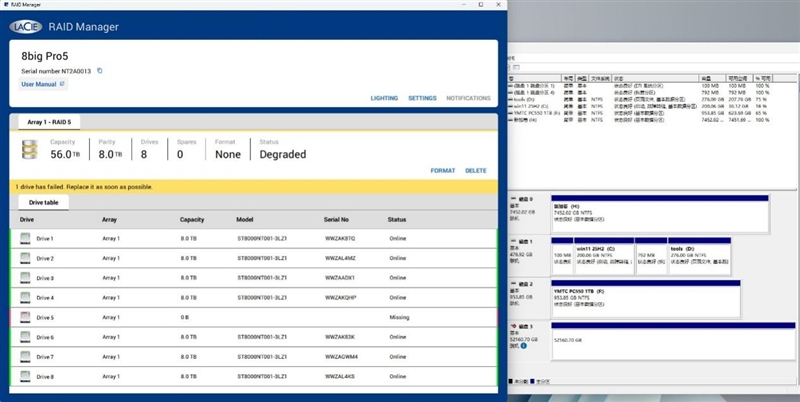Click the 56.0 TB capacity value
This screenshot has height=402, width=800.
coord(65,155)
